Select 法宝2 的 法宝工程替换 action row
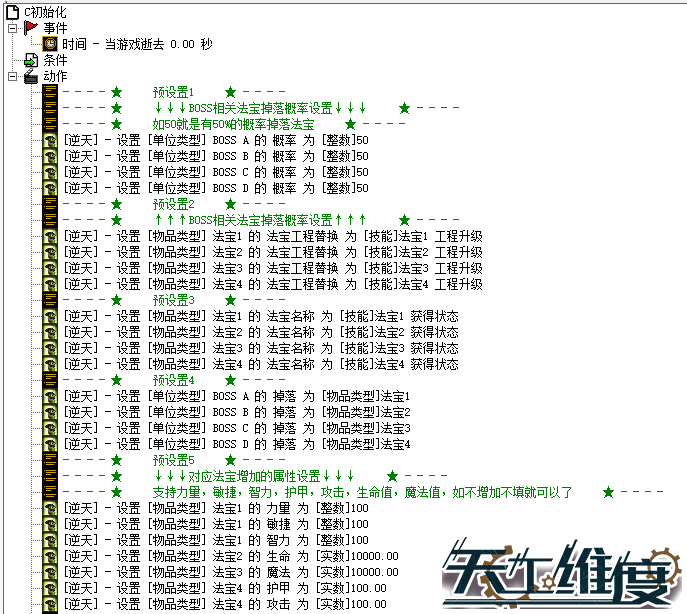 tap(272, 252)
